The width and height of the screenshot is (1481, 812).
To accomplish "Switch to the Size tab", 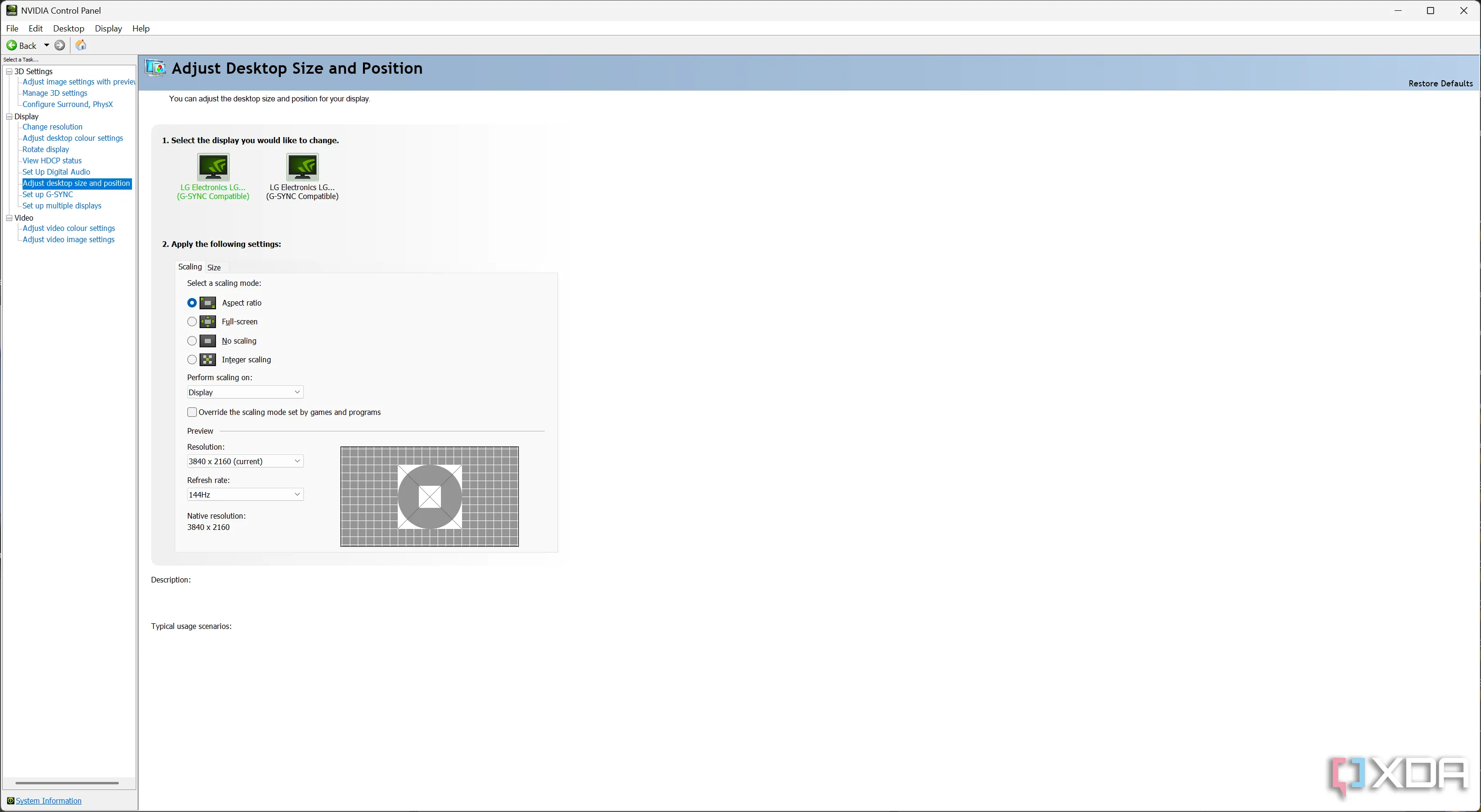I will point(214,267).
